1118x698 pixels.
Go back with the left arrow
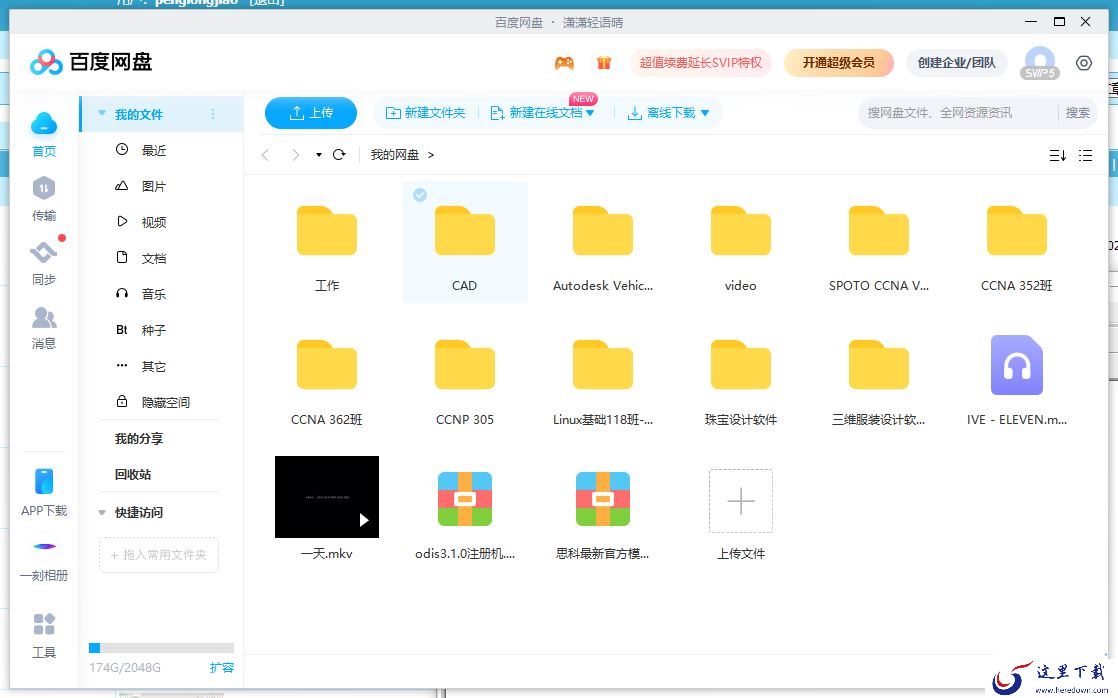(x=265, y=155)
